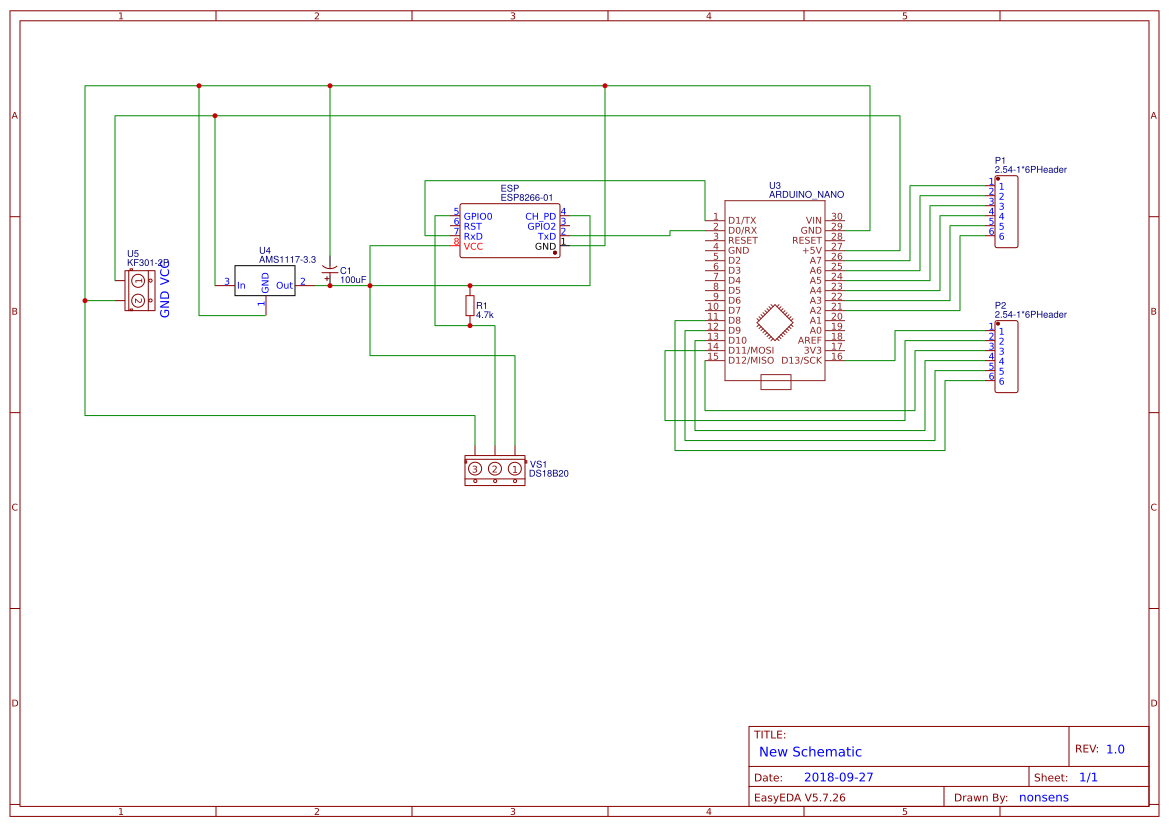1169x827 pixels.
Task: Click the 3V3 pin label
Action: pyautogui.click(x=813, y=350)
